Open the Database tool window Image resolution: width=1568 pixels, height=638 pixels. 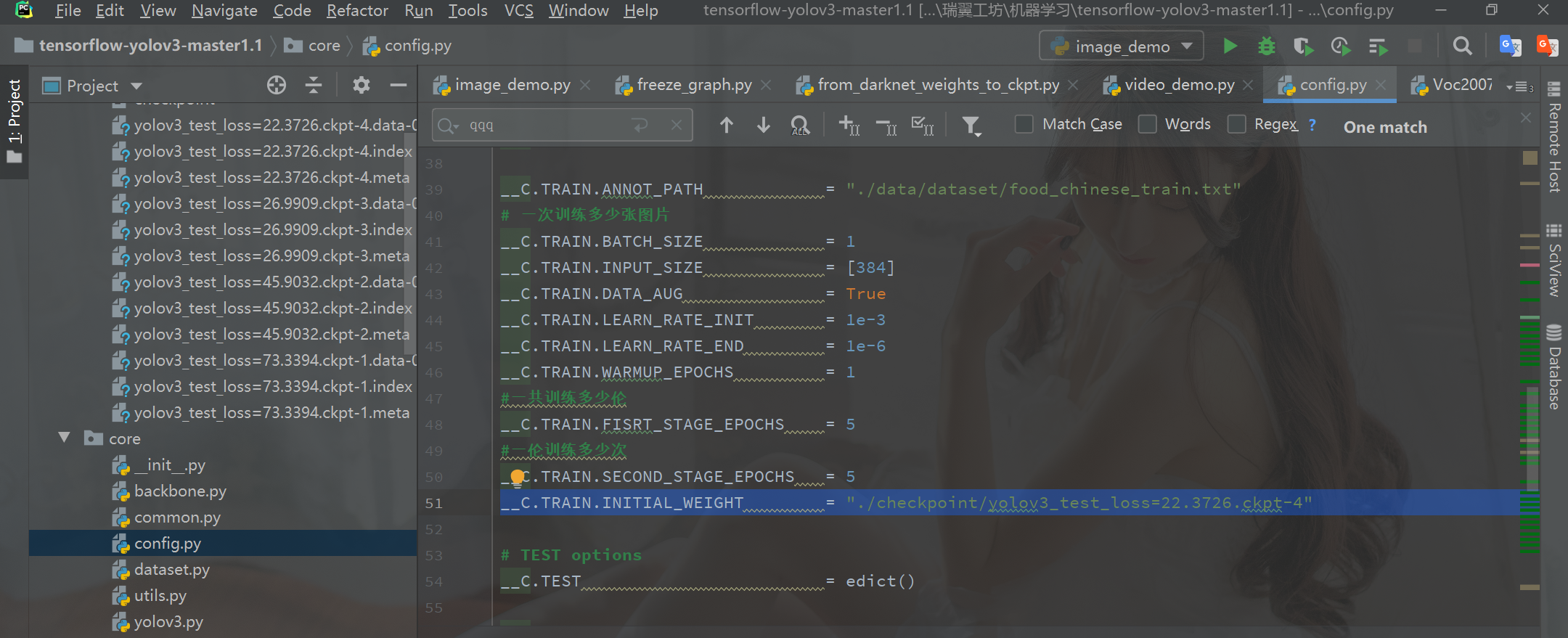click(x=1554, y=367)
